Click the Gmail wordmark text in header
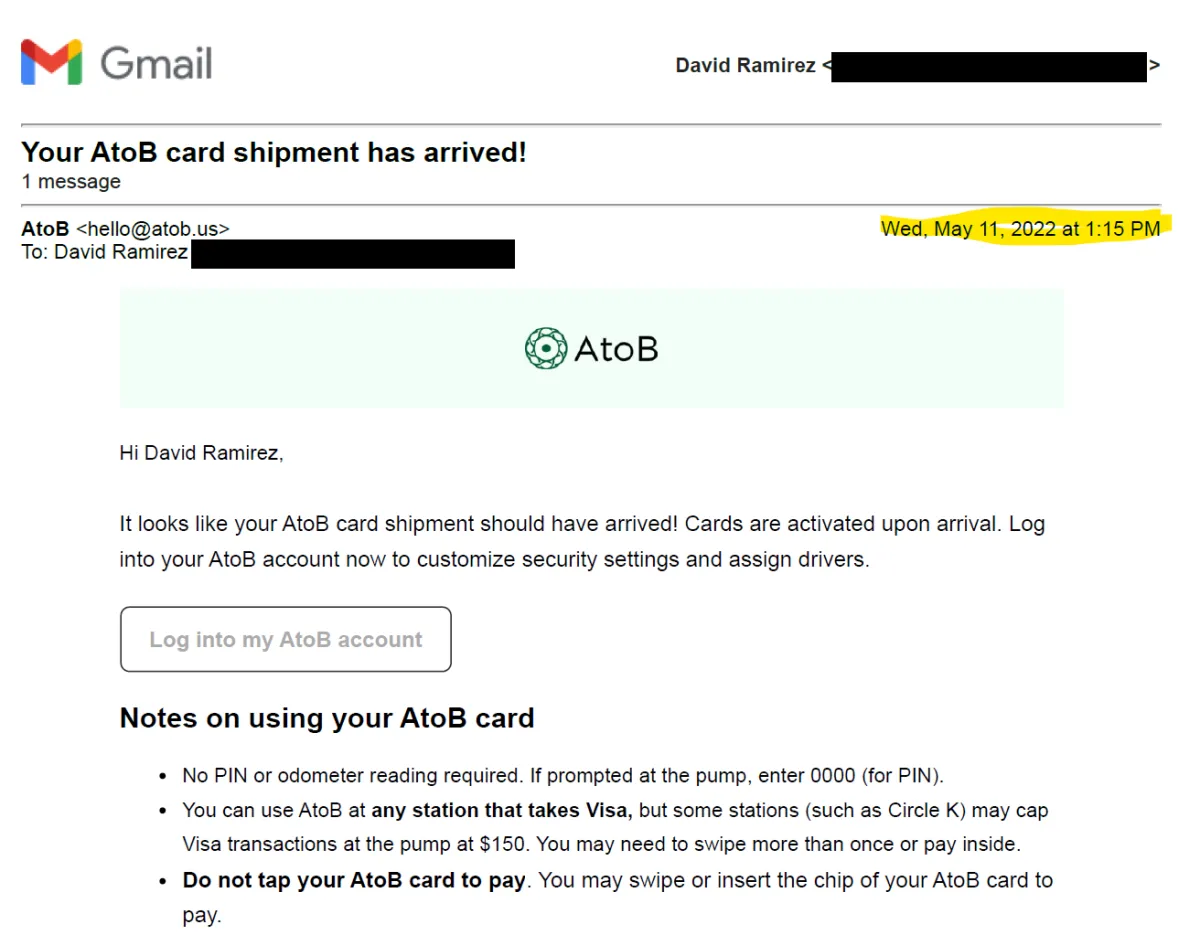1200x935 pixels. click(156, 63)
